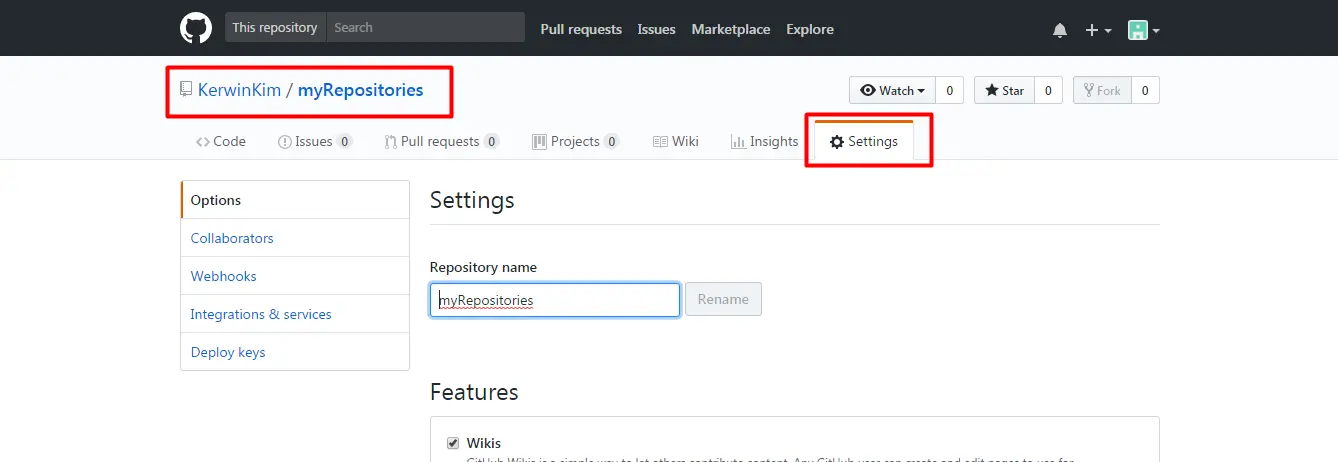
Task: Click the Projects tab board icon
Action: [x=540, y=142]
